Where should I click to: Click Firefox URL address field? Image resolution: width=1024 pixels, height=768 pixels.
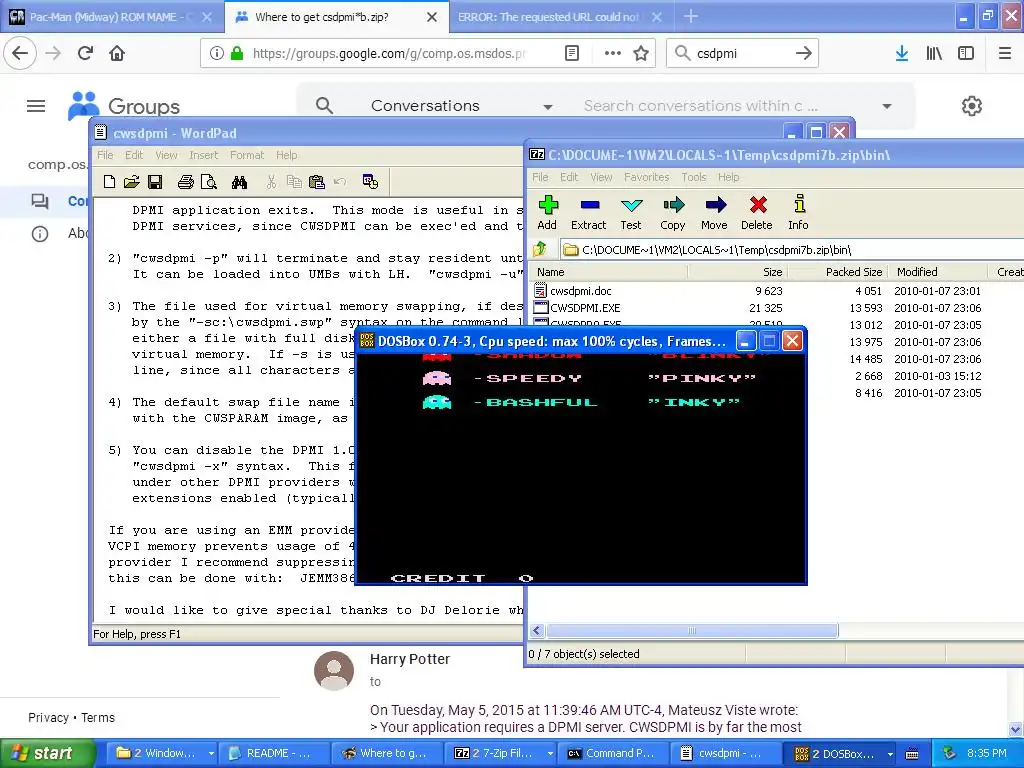tap(389, 54)
